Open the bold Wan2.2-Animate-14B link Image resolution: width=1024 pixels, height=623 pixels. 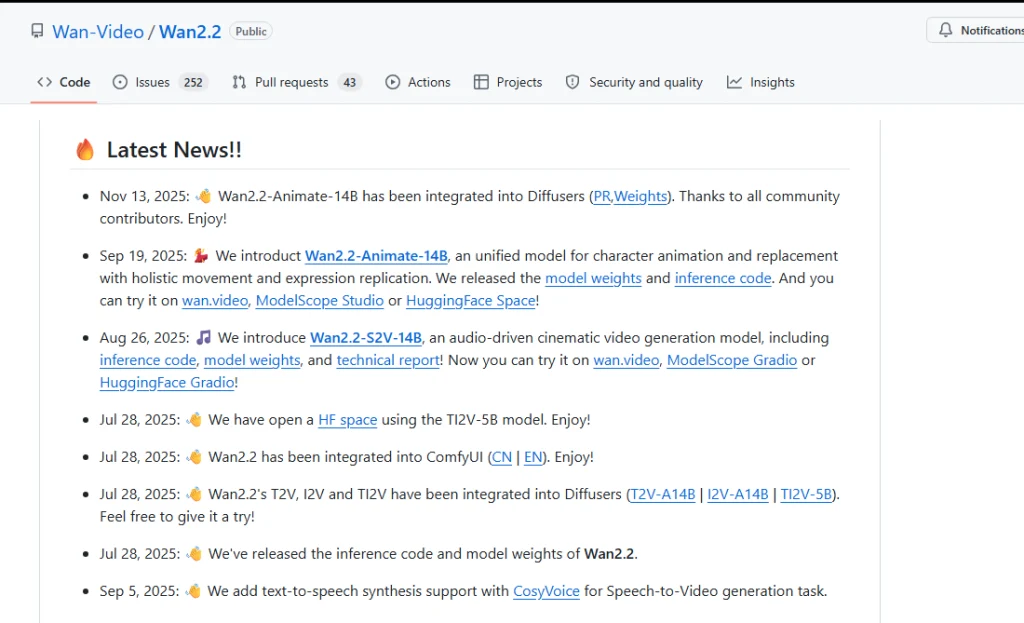(x=376, y=256)
